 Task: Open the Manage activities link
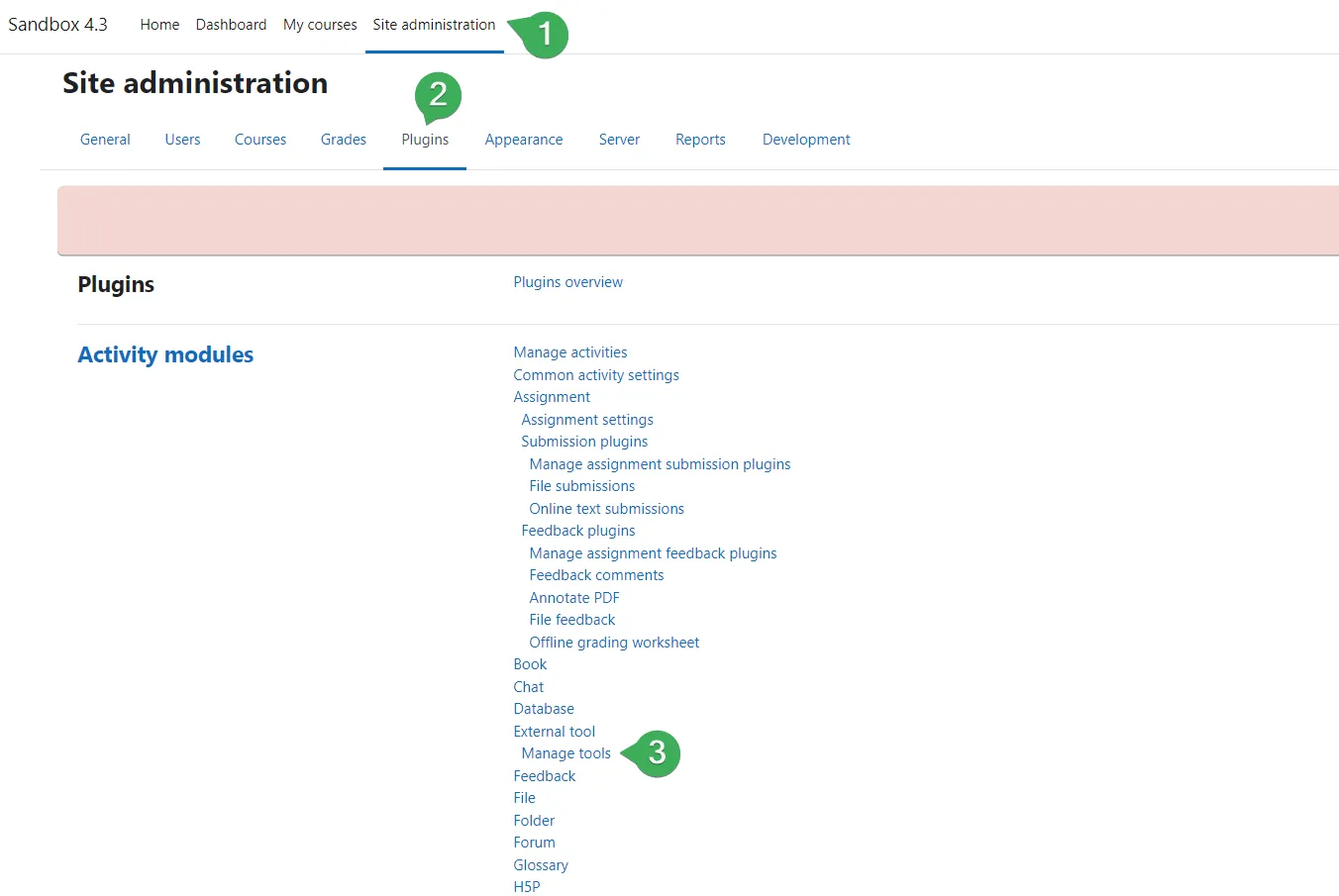[569, 352]
